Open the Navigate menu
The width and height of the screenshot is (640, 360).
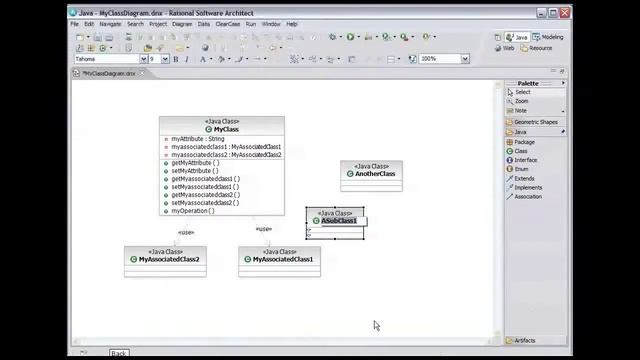coord(110,24)
